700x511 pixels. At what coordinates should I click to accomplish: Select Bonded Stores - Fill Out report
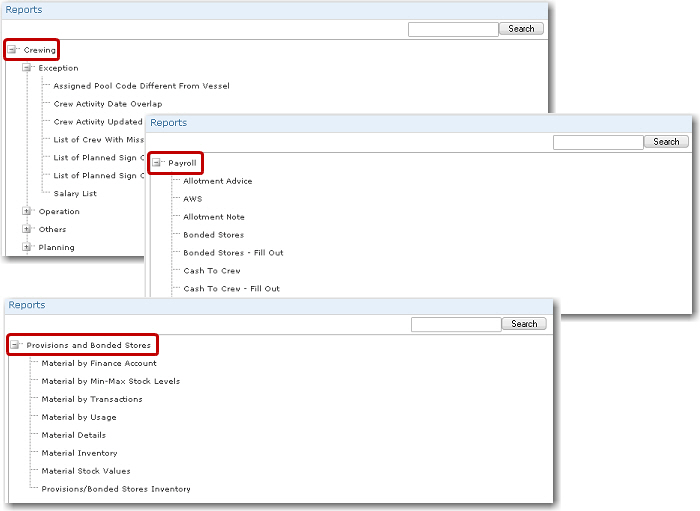point(233,253)
